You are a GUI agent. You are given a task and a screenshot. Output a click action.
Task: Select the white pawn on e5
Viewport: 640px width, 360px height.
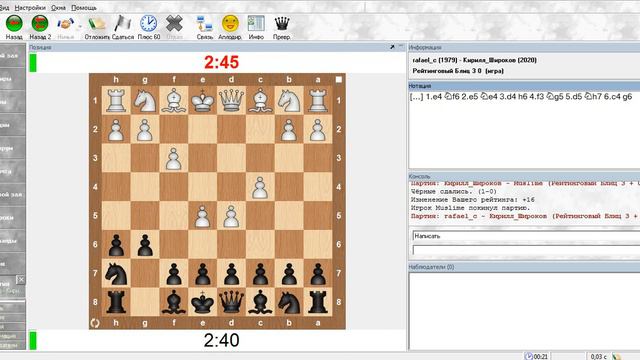tap(202, 216)
